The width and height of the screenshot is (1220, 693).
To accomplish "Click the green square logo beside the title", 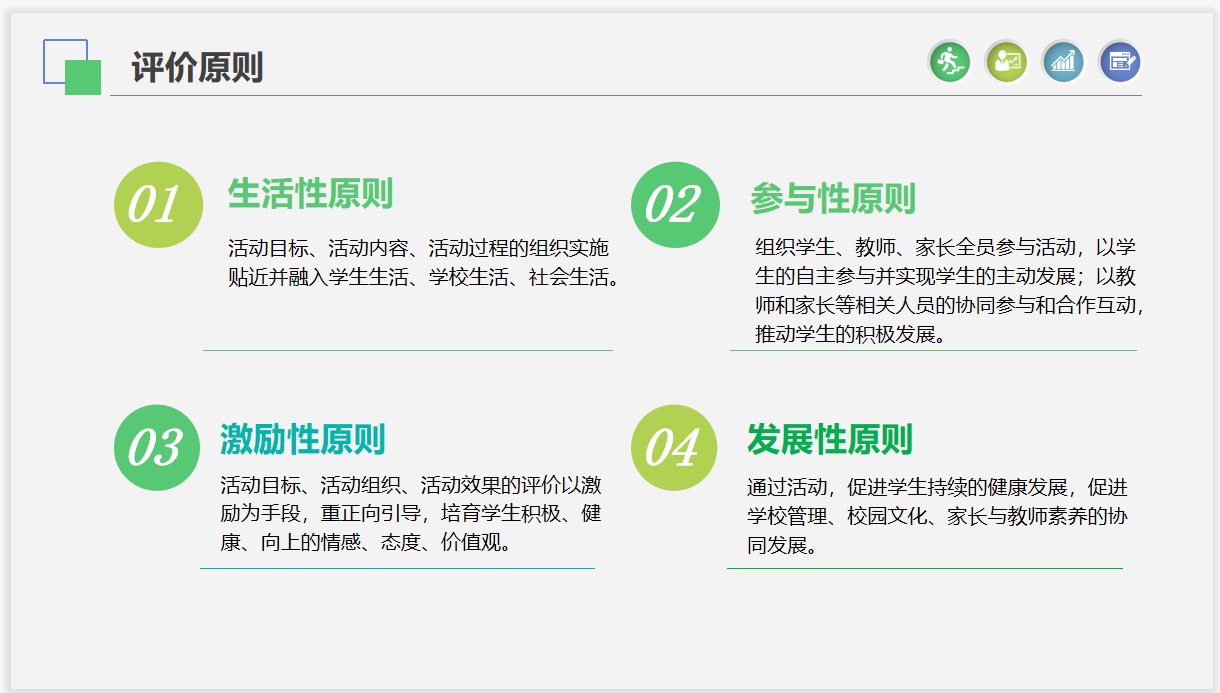I will coord(84,78).
